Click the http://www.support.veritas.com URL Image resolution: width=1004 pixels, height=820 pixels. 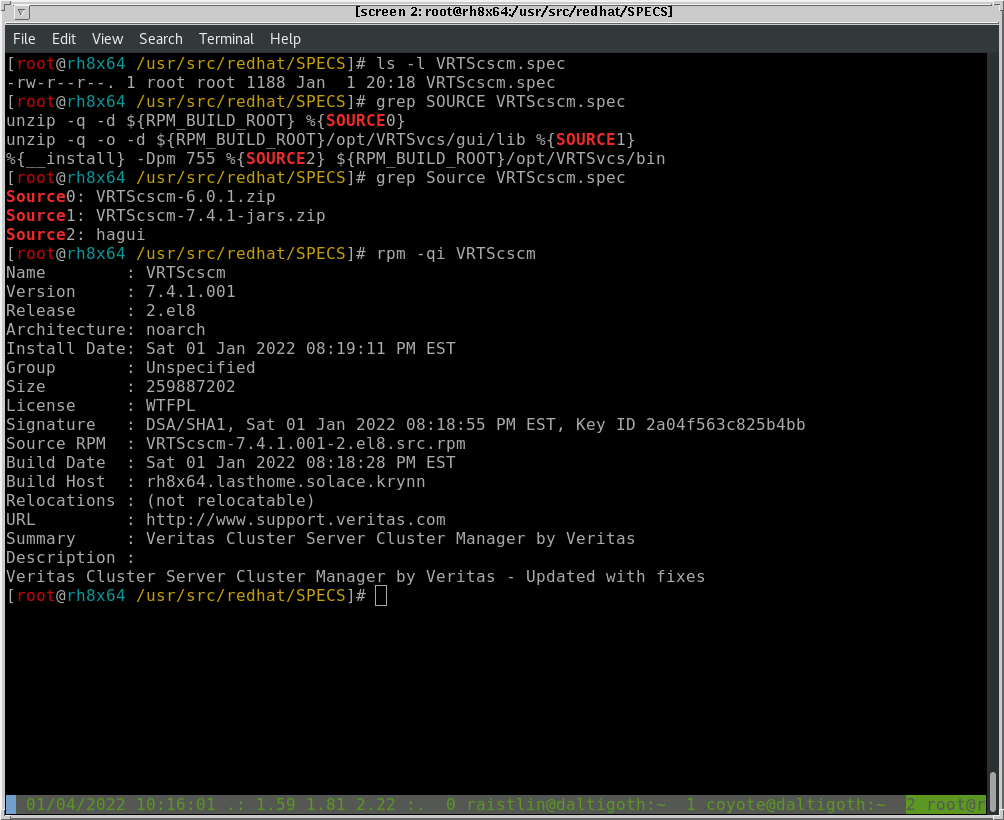(295, 520)
